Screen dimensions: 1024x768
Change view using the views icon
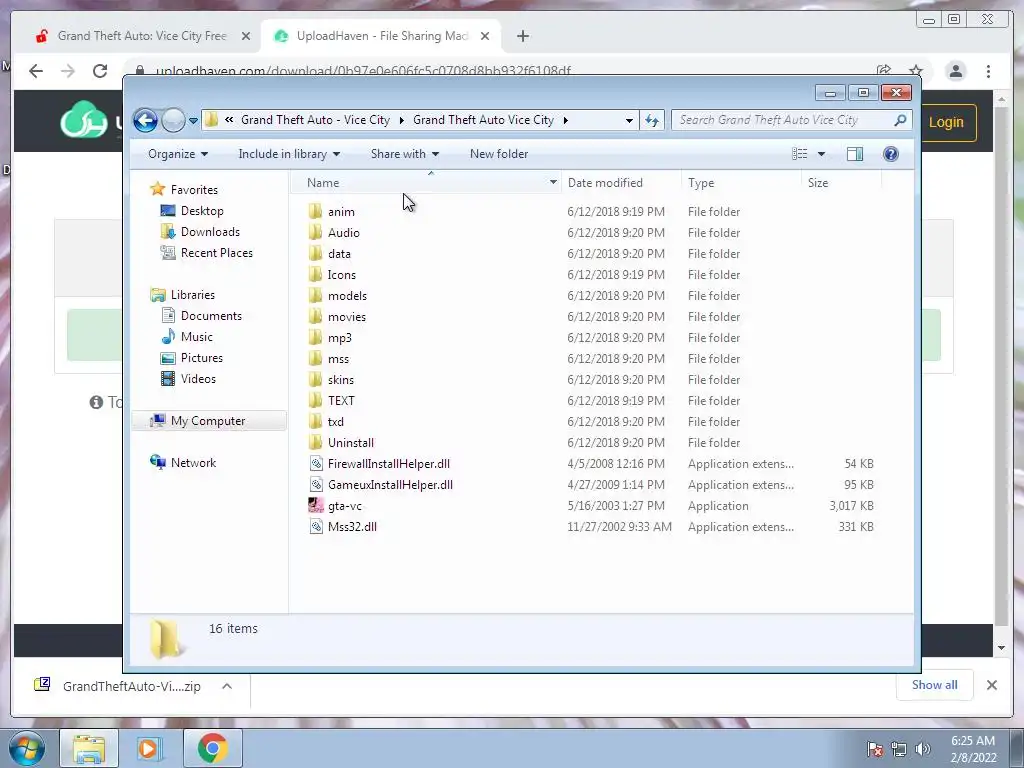[799, 154]
